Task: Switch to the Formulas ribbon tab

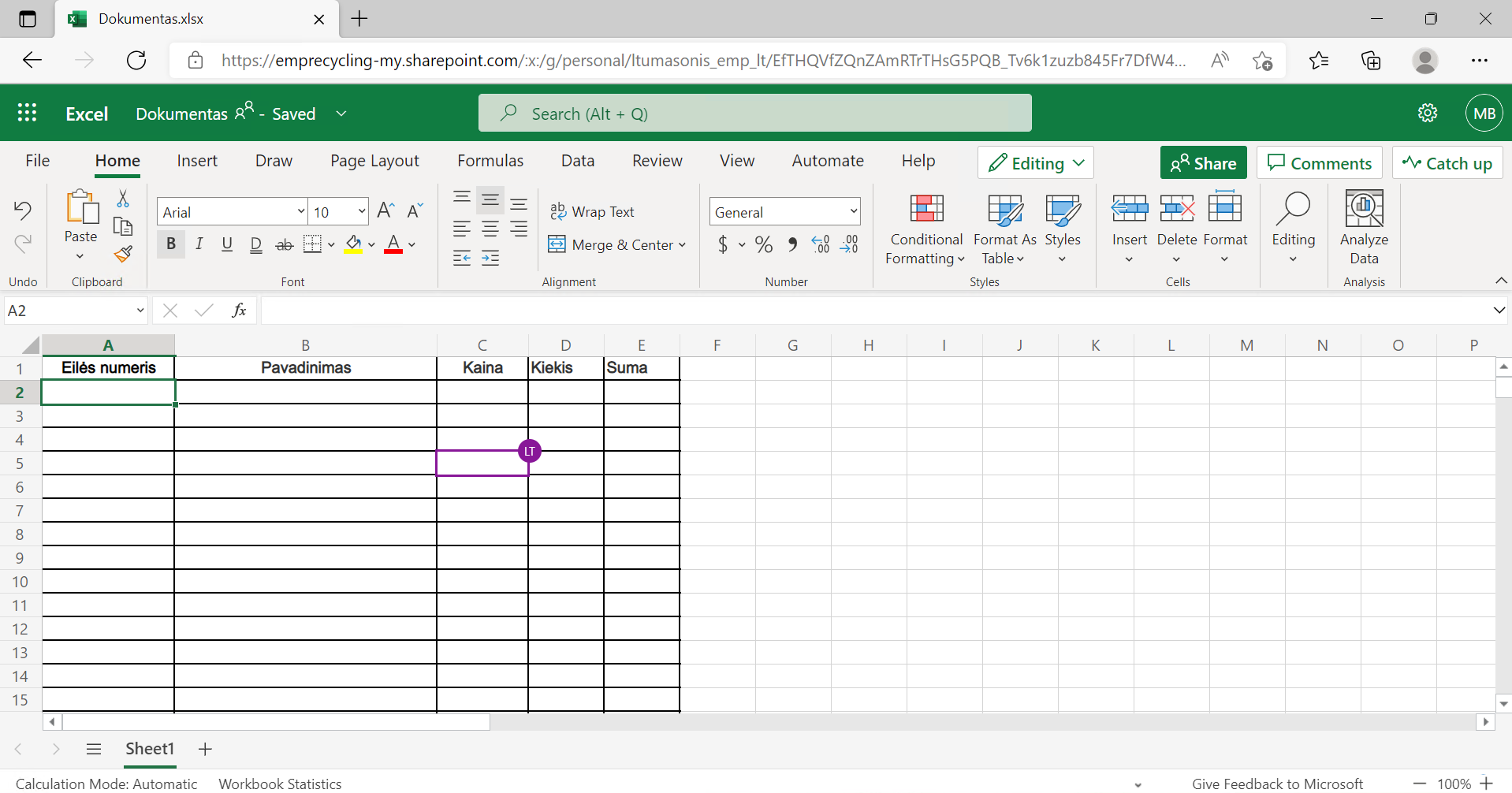Action: (490, 161)
